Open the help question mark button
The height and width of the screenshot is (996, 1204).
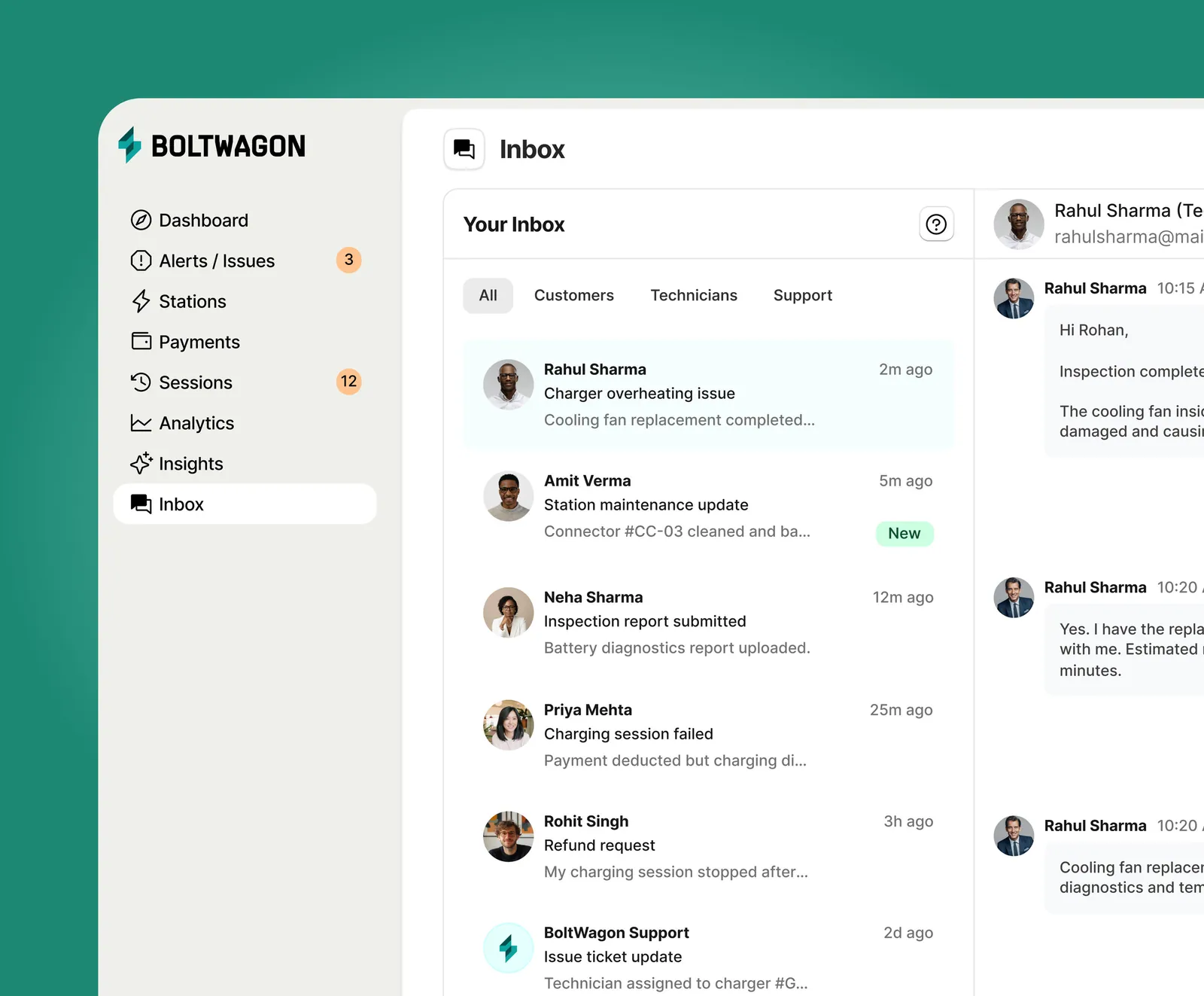(x=936, y=224)
